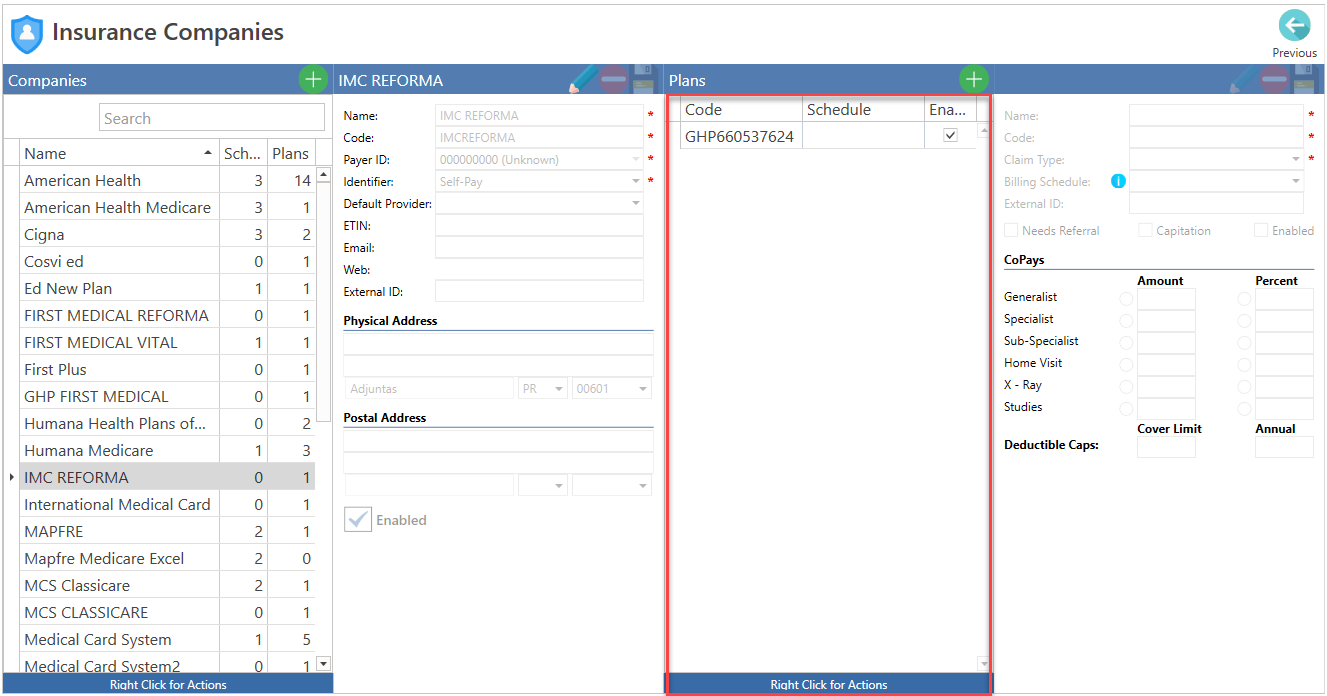1327x696 pixels.
Task: Click the Previous label under the arrow
Action: (1294, 53)
